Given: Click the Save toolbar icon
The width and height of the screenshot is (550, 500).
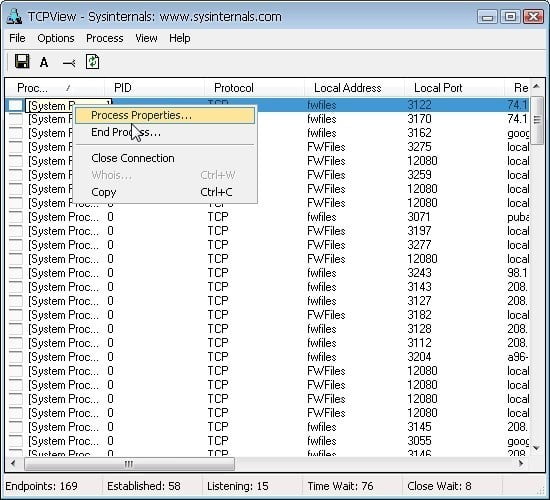Looking at the screenshot, I should click(x=22, y=62).
